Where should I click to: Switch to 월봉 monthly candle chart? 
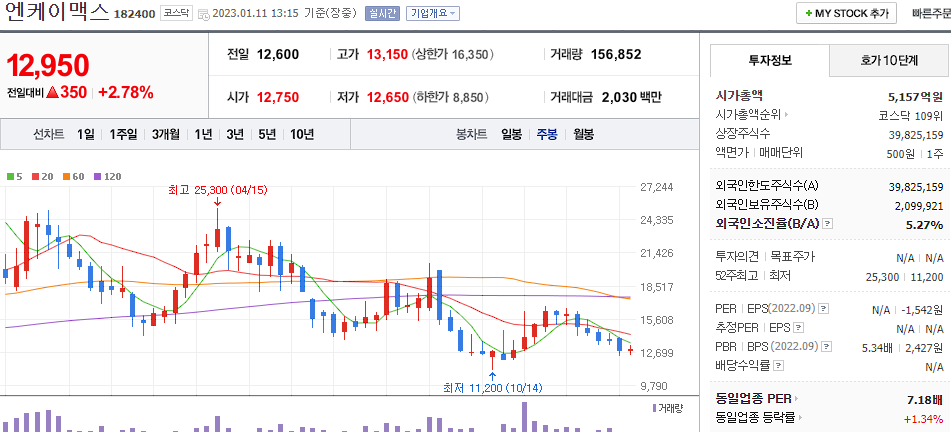[x=583, y=135]
